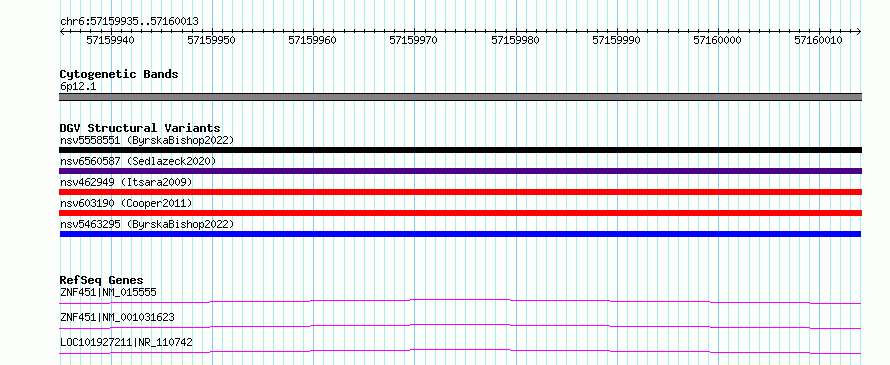Click variant label nsv5558551 (ByrskaBishop2022)

tap(147, 140)
